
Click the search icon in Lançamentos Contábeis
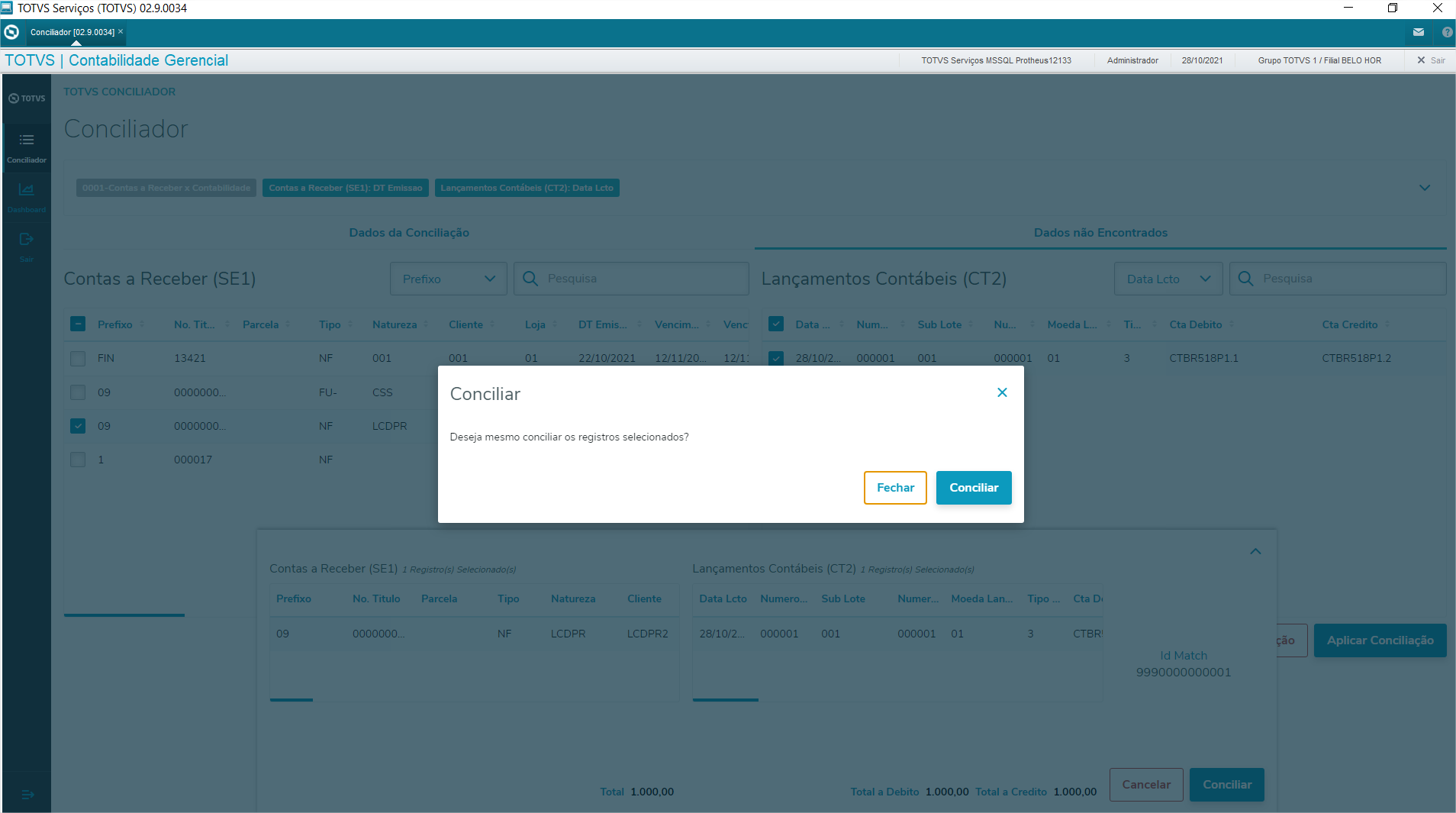[x=1245, y=279]
